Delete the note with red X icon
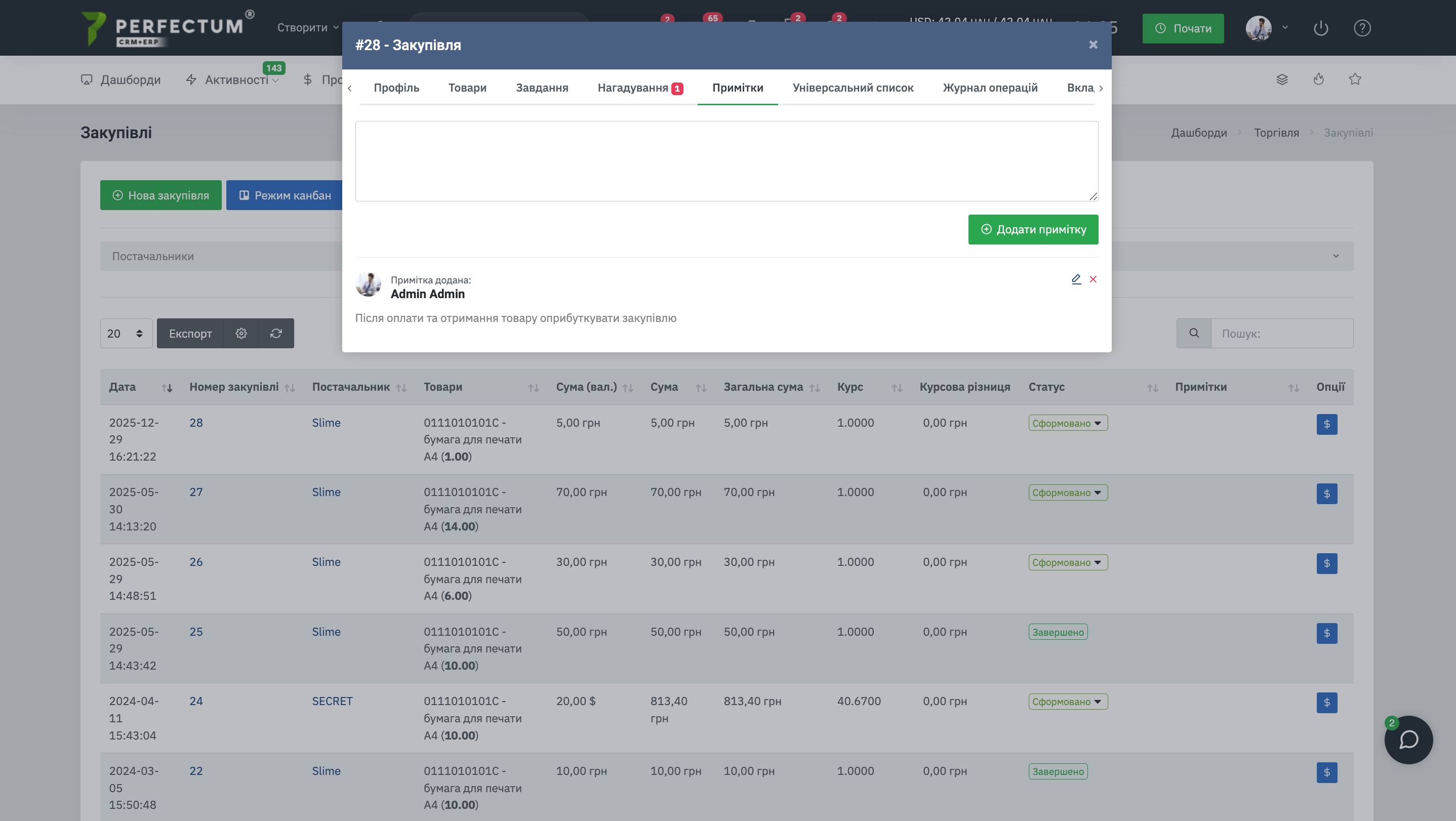 coord(1093,279)
